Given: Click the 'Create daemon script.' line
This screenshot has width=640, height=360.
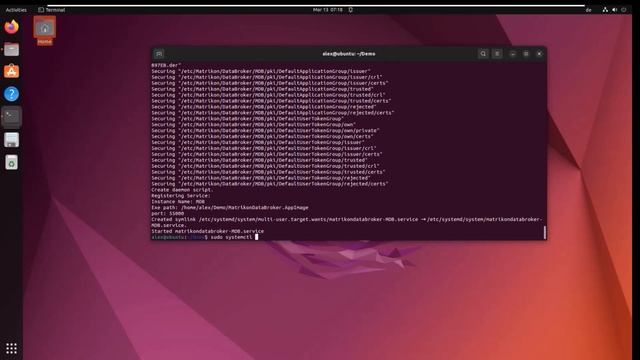Looking at the screenshot, I should pyautogui.click(x=182, y=190).
